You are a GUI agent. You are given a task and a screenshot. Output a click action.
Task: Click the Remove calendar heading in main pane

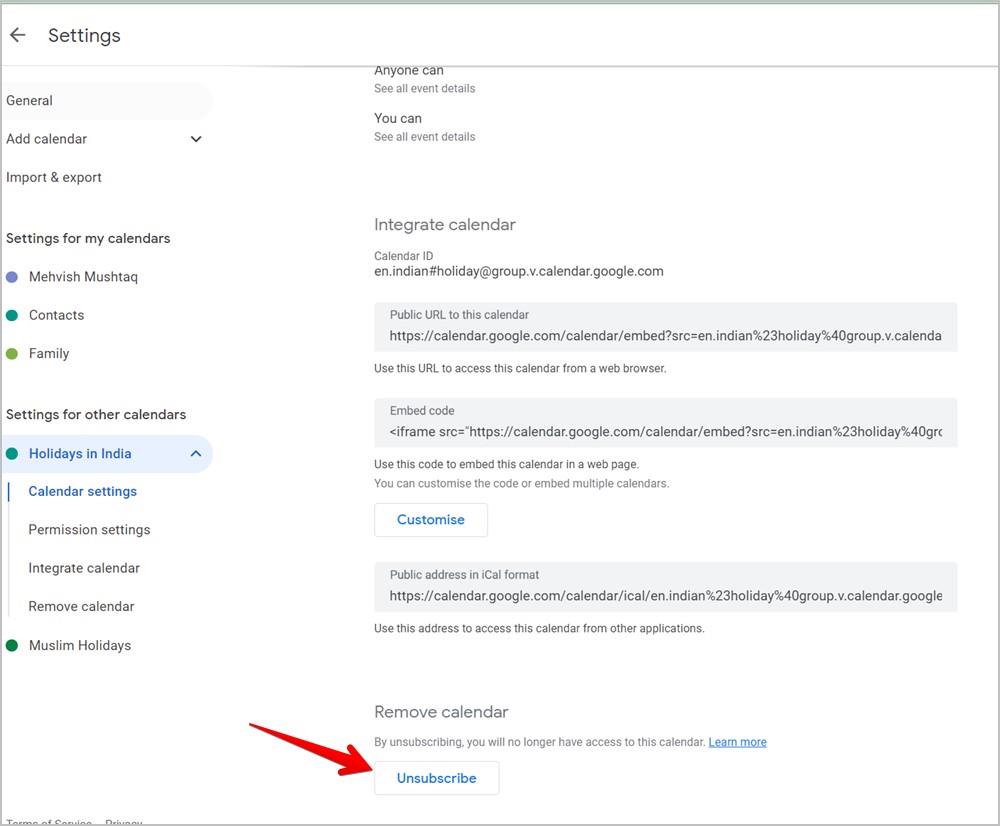click(441, 712)
